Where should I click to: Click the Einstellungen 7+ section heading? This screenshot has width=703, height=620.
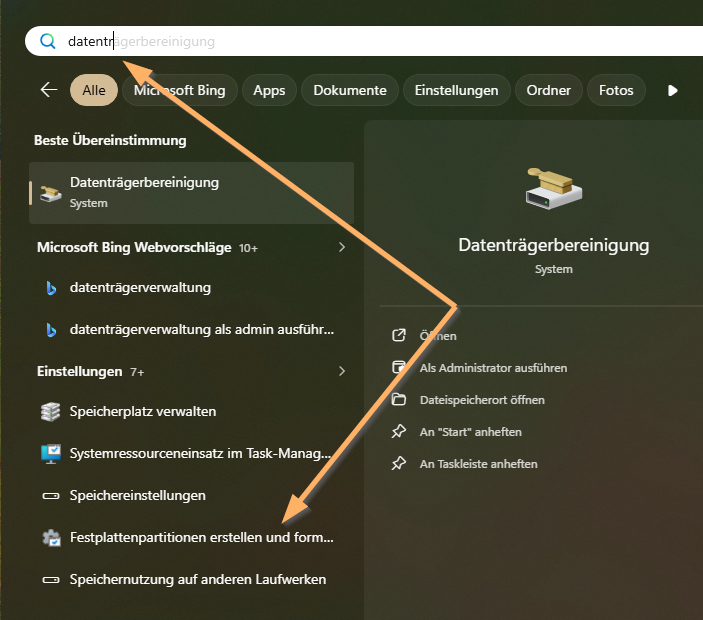(x=91, y=372)
